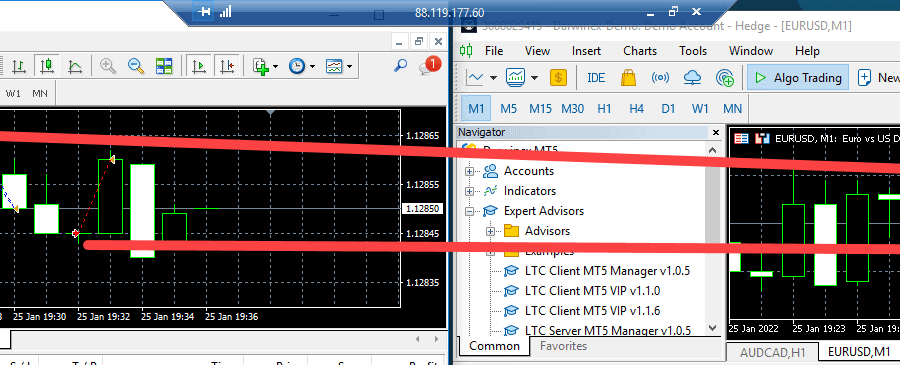Open dropdown arrow beside monitor chart icon

pyautogui.click(x=534, y=77)
